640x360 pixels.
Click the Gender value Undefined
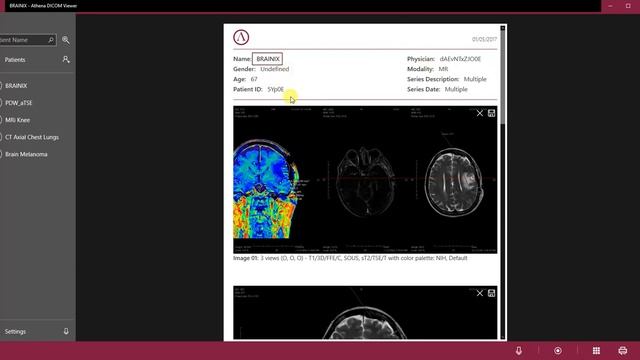click(275, 69)
